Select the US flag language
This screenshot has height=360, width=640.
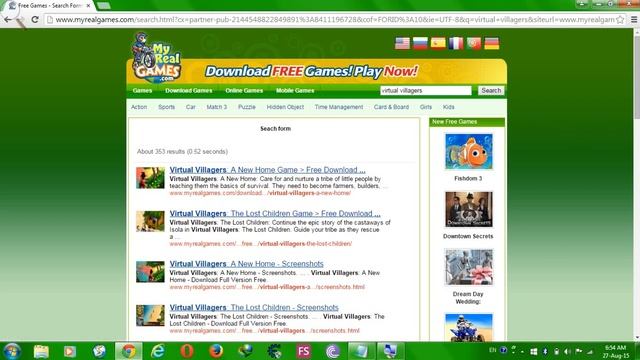click(x=402, y=43)
